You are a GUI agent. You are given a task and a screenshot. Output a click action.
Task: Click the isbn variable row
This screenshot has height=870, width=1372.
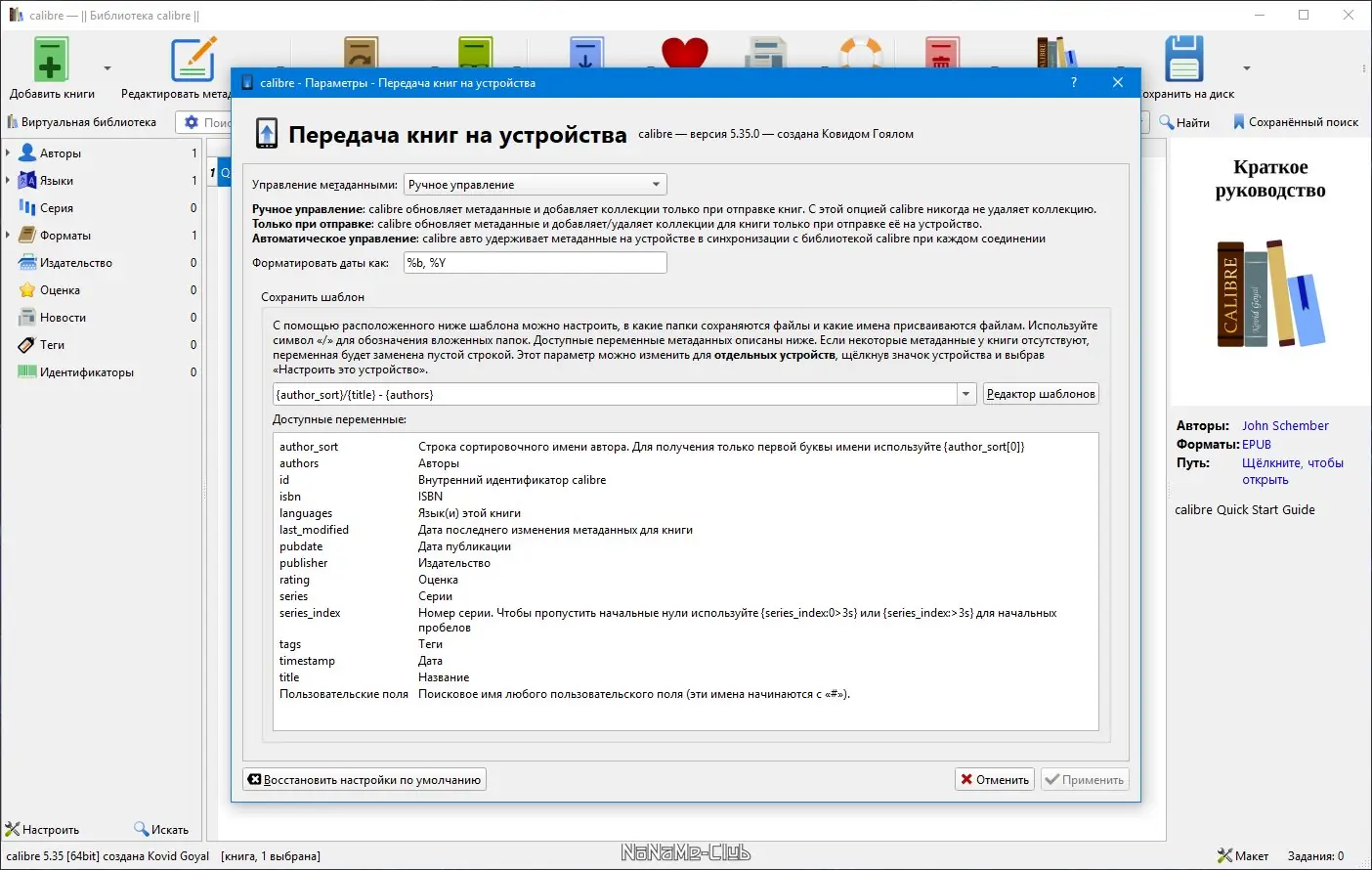point(686,497)
